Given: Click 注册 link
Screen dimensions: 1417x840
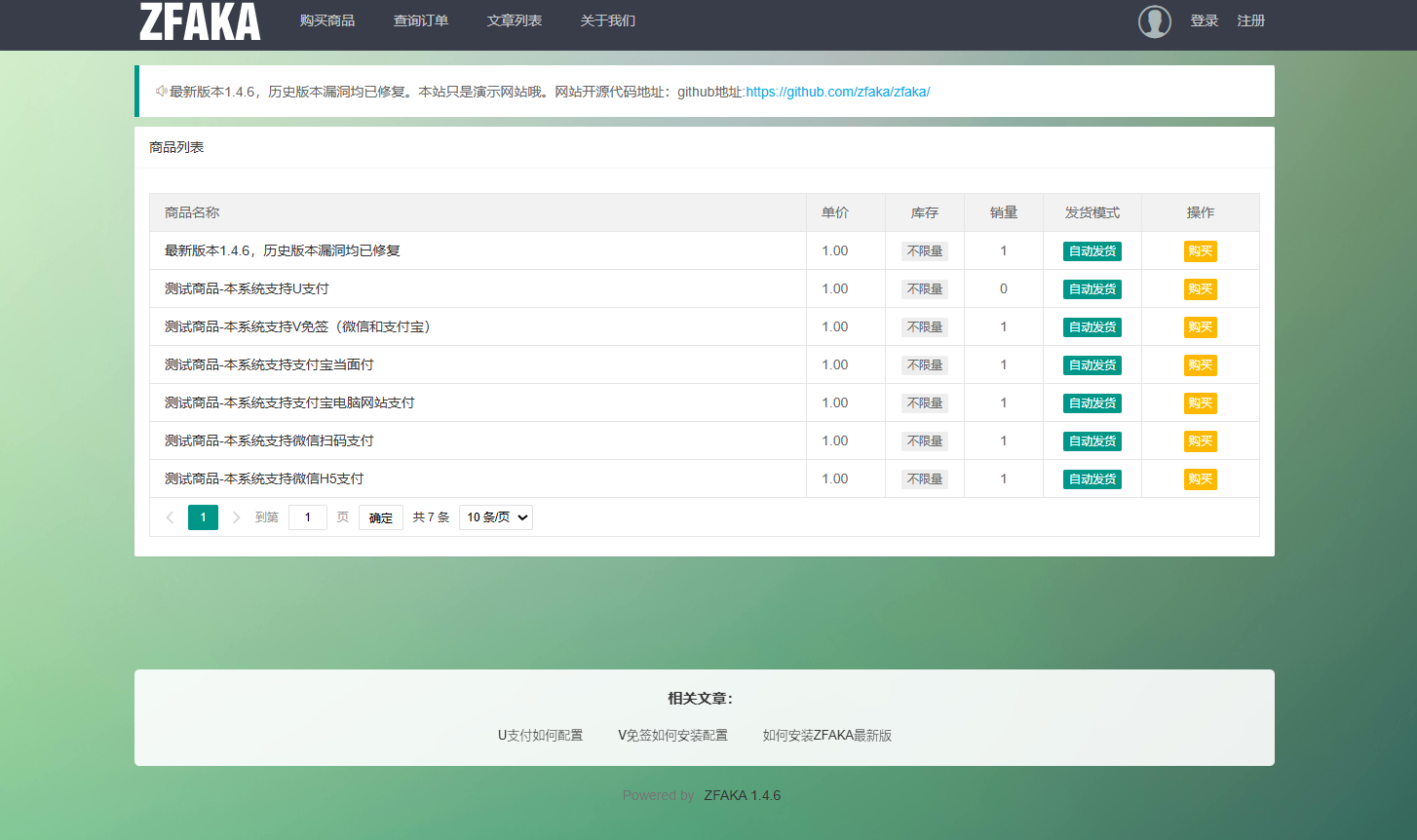Looking at the screenshot, I should click(x=1251, y=20).
